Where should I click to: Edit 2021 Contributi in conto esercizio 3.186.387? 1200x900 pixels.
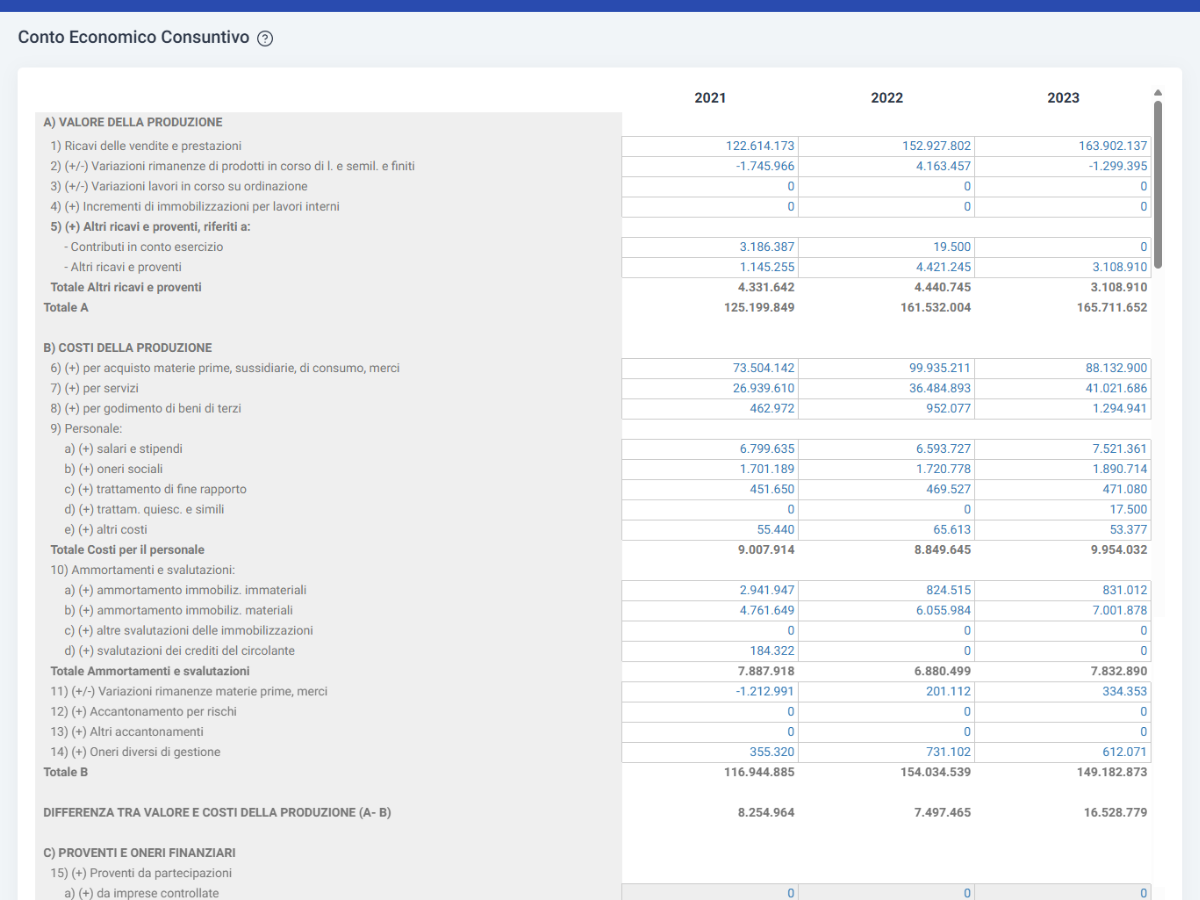[x=710, y=247]
